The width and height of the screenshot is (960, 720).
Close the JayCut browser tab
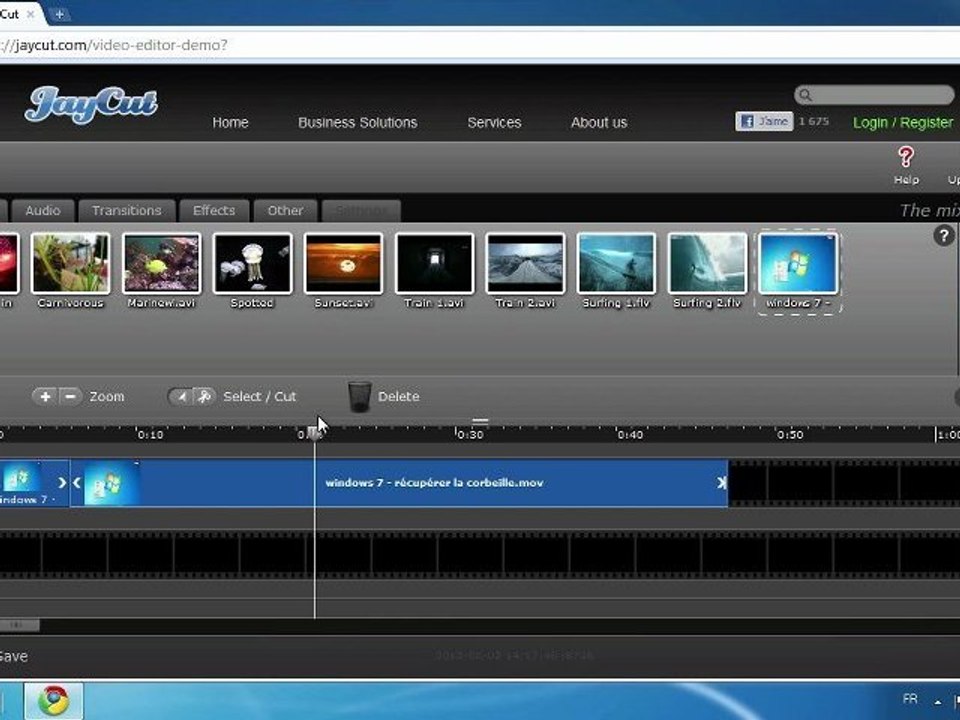pos(30,14)
